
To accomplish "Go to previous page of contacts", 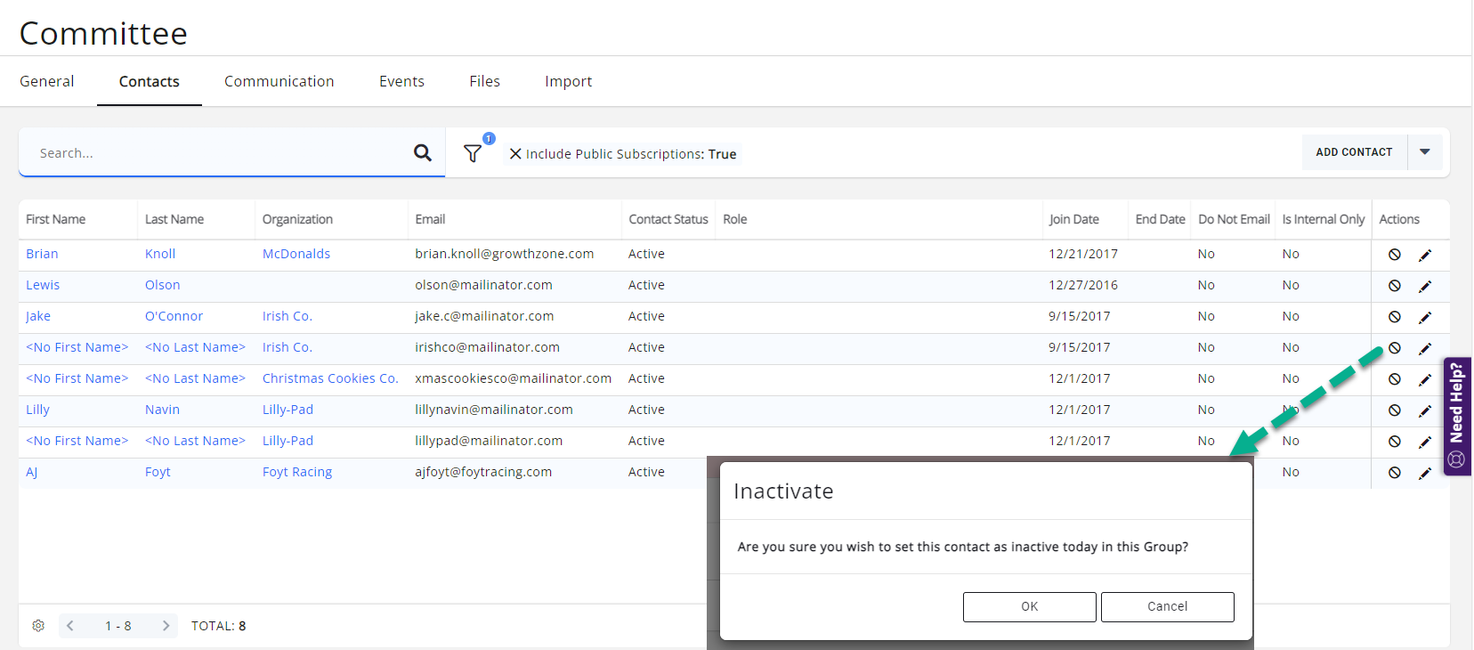I will click(x=70, y=626).
